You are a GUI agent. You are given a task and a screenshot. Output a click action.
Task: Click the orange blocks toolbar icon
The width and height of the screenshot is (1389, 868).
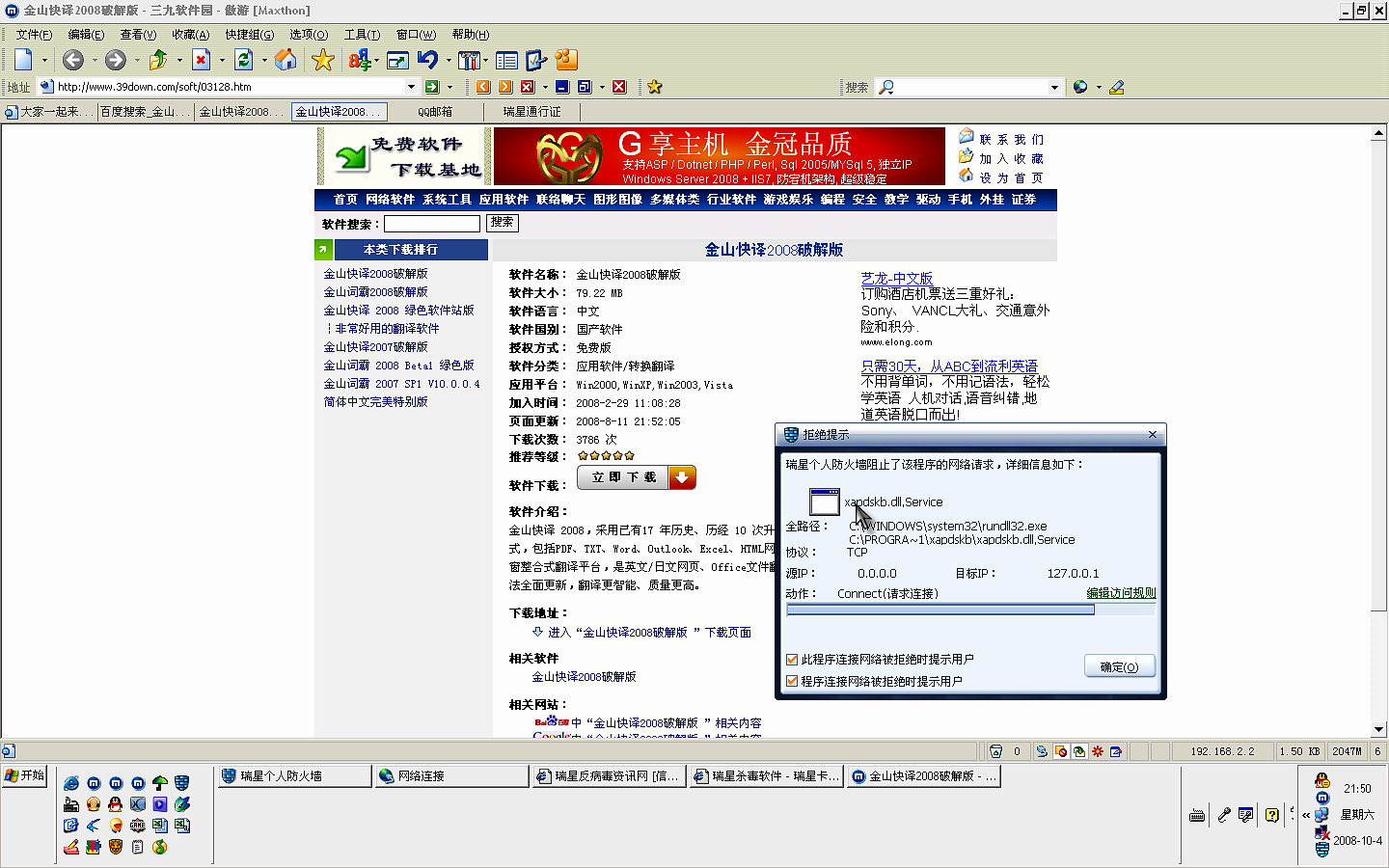coord(566,60)
